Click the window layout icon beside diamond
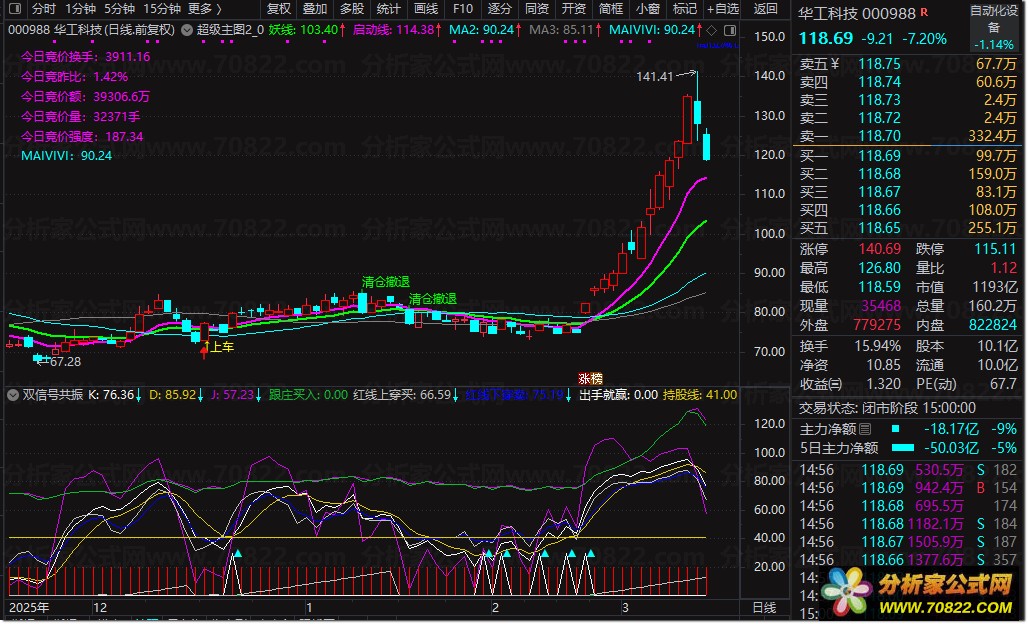Image resolution: width=1029 pixels, height=624 pixels. click(x=729, y=30)
